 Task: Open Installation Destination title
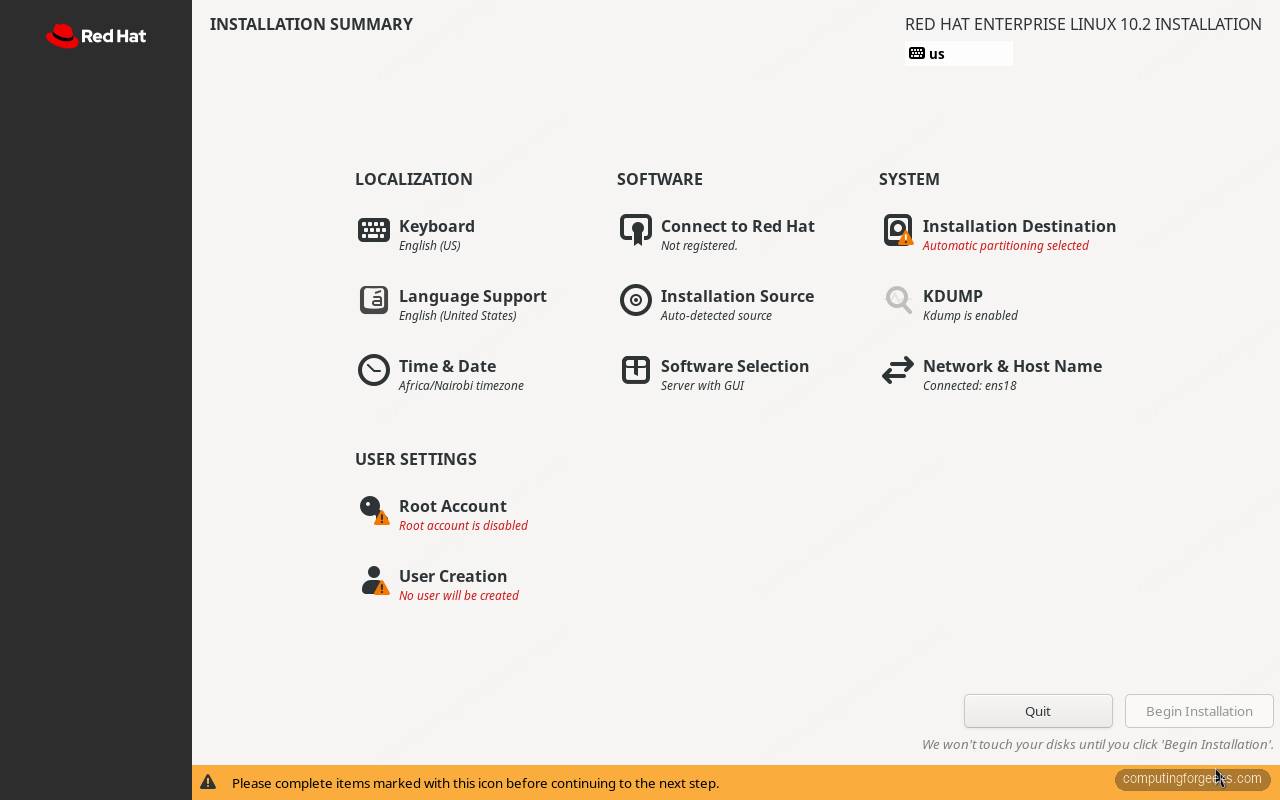coord(1019,226)
